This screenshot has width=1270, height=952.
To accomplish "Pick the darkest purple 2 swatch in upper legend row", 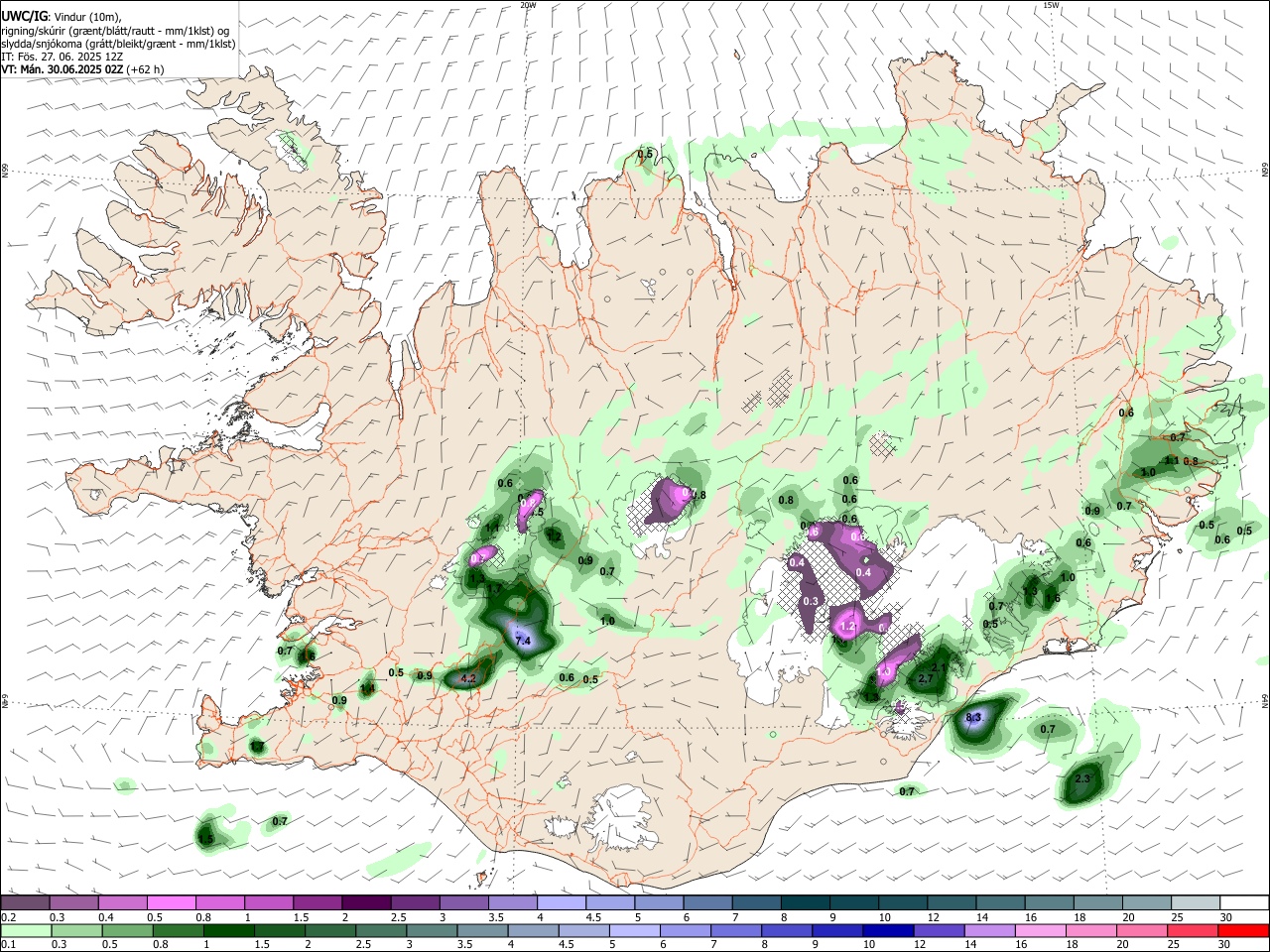I will pos(365,902).
